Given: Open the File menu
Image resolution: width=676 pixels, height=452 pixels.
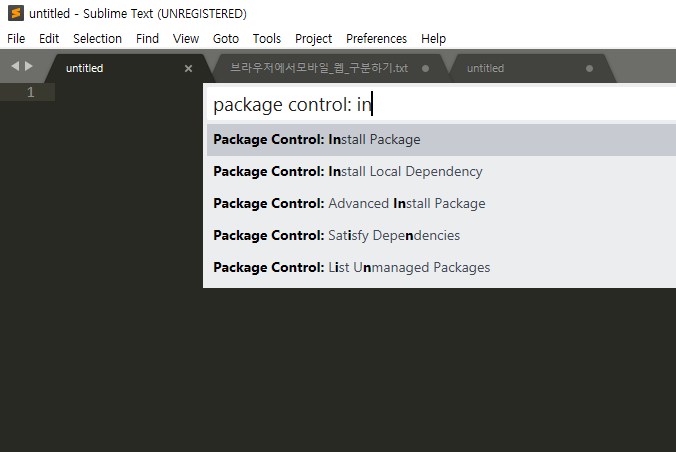Looking at the screenshot, I should coord(16,39).
